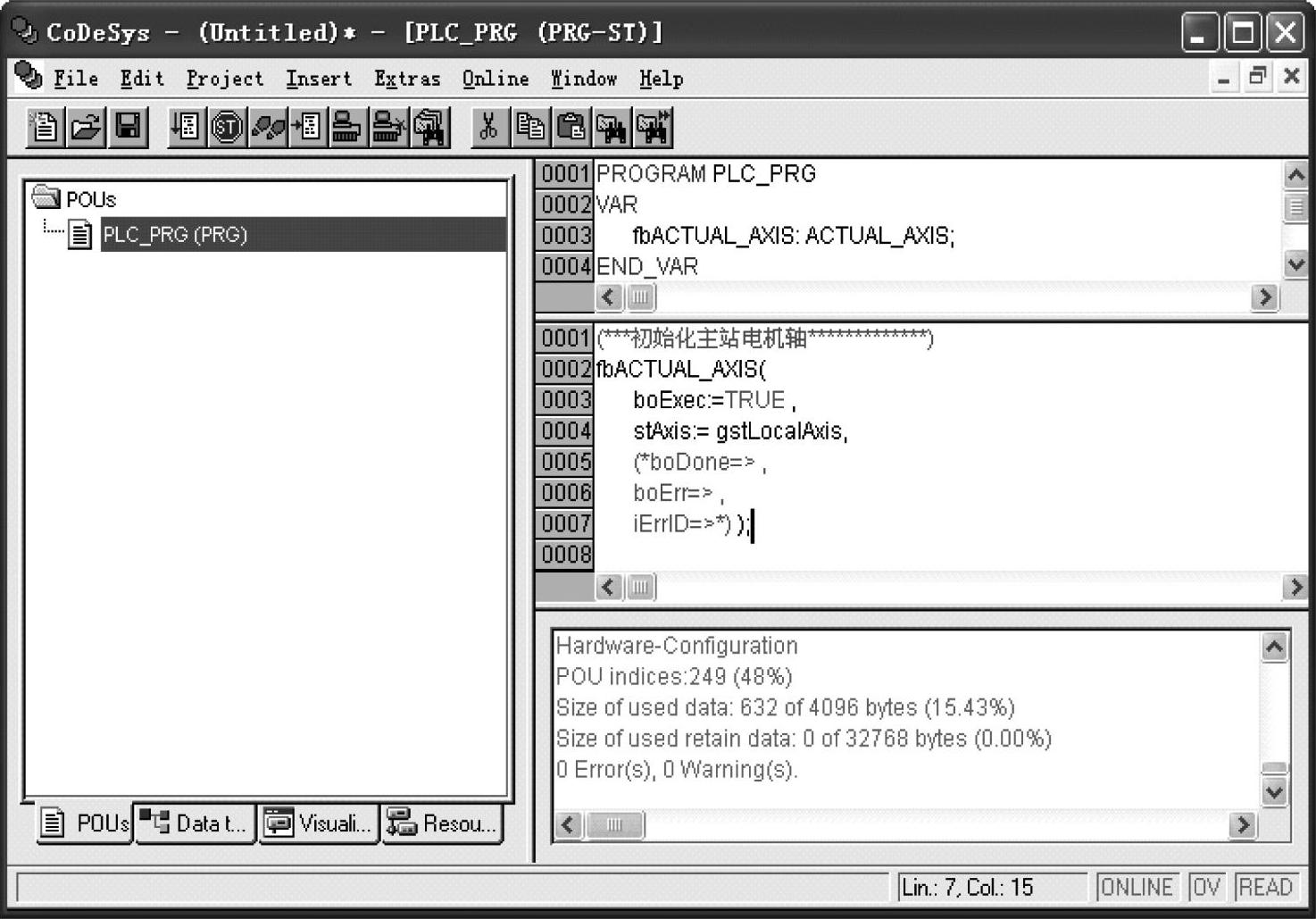Restore the PLC_PRG editor child window
This screenshot has width=1316, height=919.
[1257, 78]
